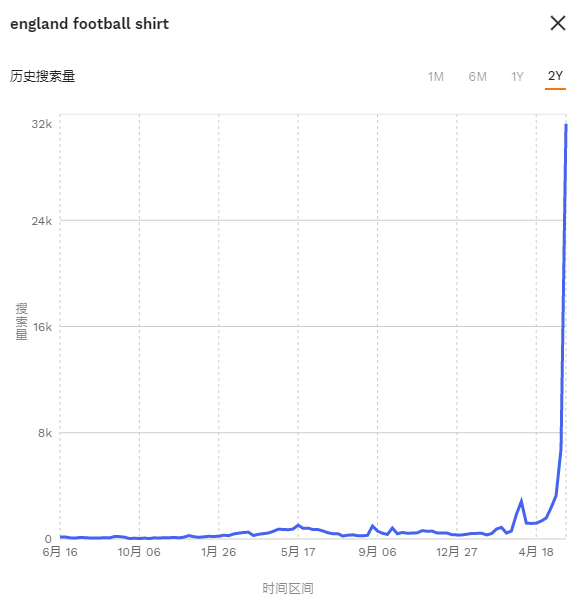This screenshot has width=587, height=604.
Task: Select the 2Y time range tab
Action: click(555, 76)
